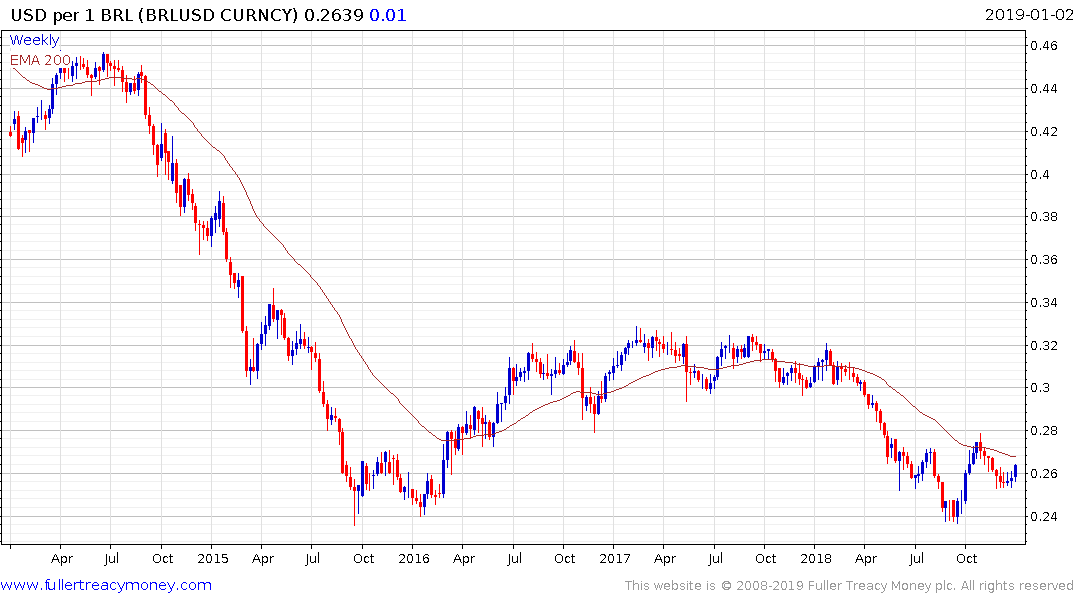Click the '2018' year label on time axis
Screen dimensions: 1075x600
815,558
